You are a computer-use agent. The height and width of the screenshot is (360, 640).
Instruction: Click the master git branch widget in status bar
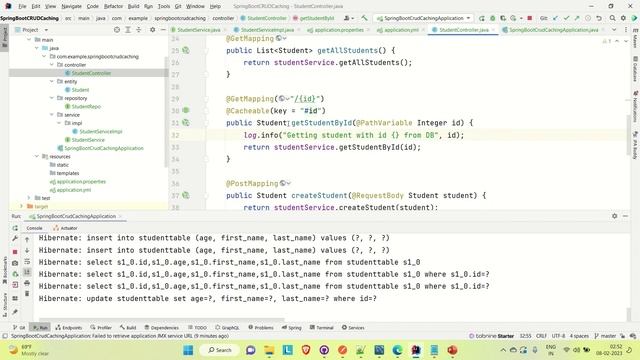coord(605,336)
